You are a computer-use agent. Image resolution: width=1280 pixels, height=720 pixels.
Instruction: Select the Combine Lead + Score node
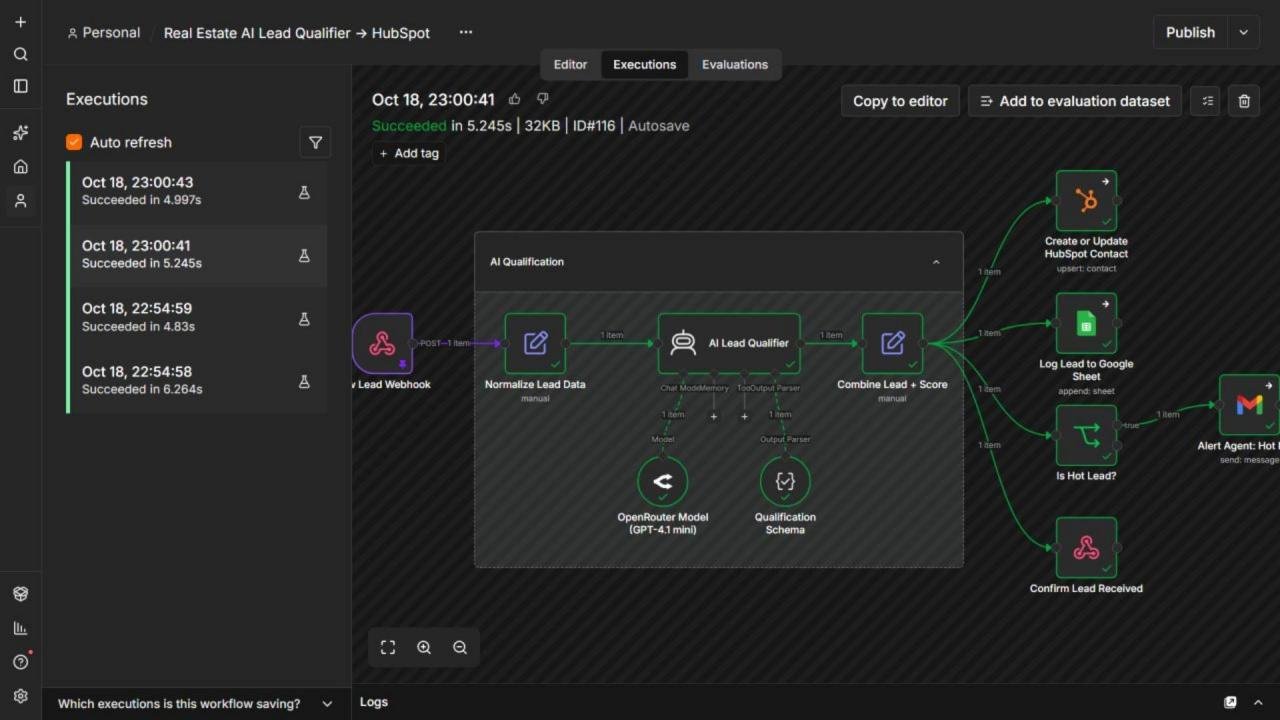pos(892,343)
